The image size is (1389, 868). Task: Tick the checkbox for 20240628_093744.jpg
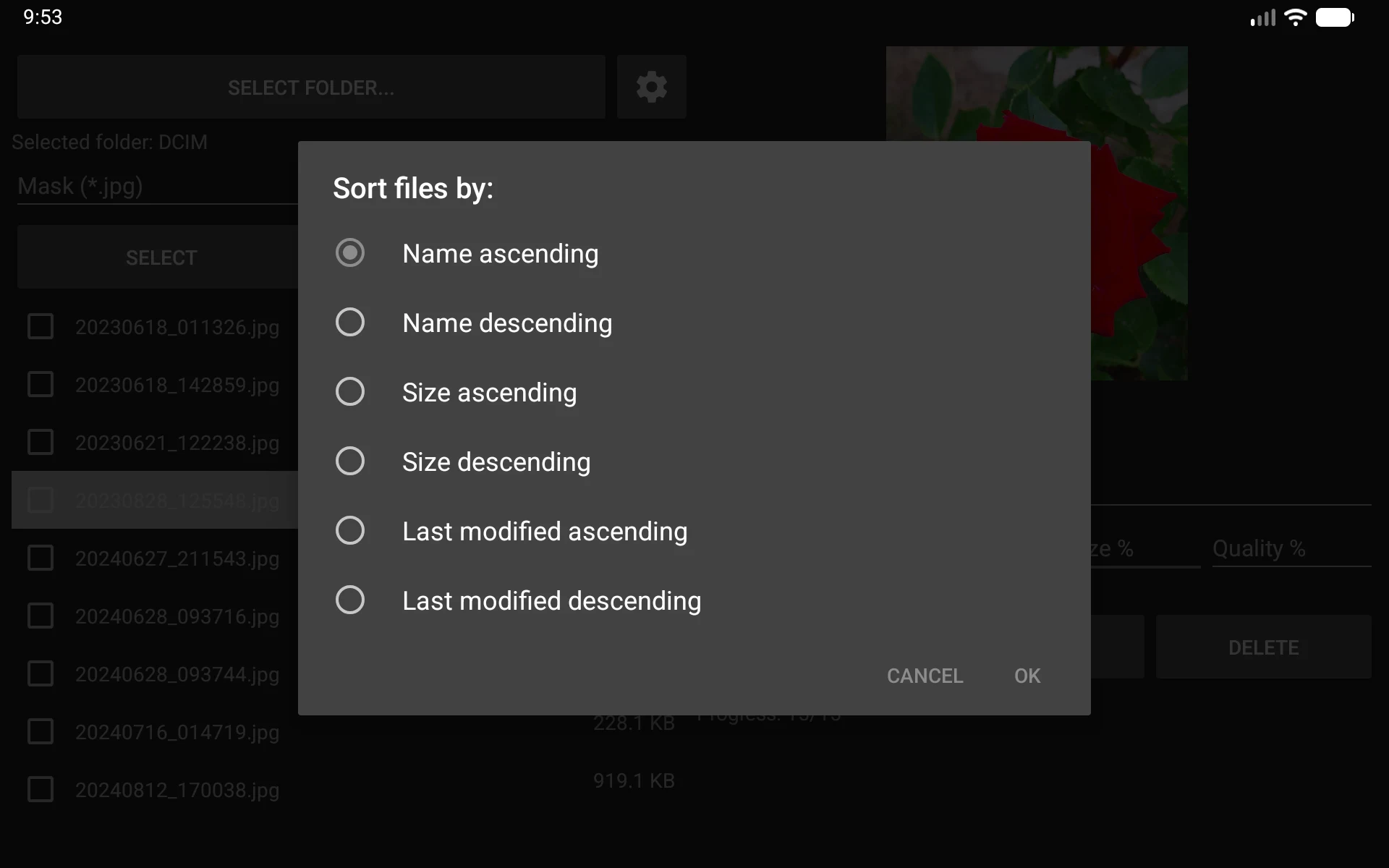pyautogui.click(x=41, y=673)
